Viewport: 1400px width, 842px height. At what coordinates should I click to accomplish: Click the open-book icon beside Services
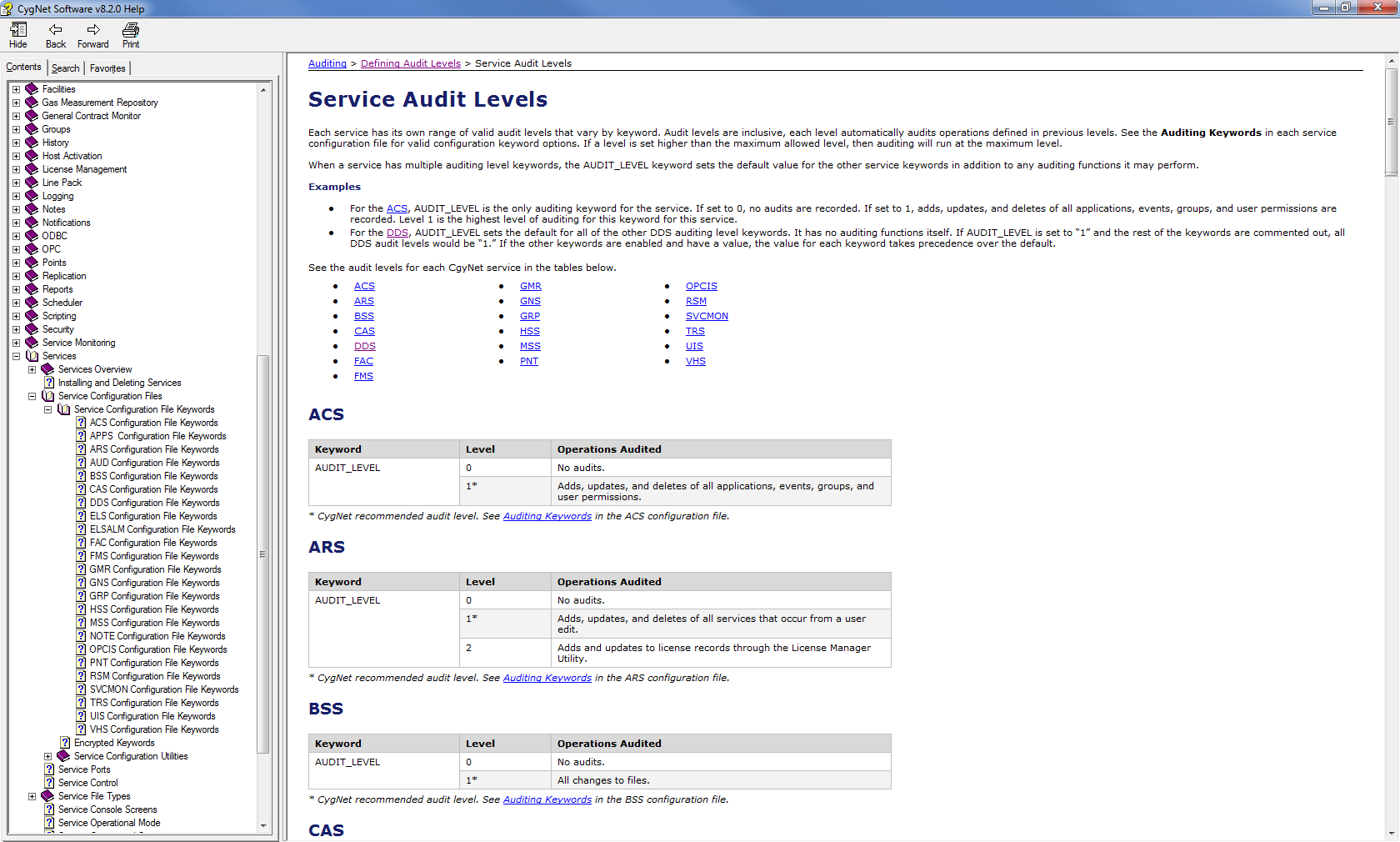32,356
